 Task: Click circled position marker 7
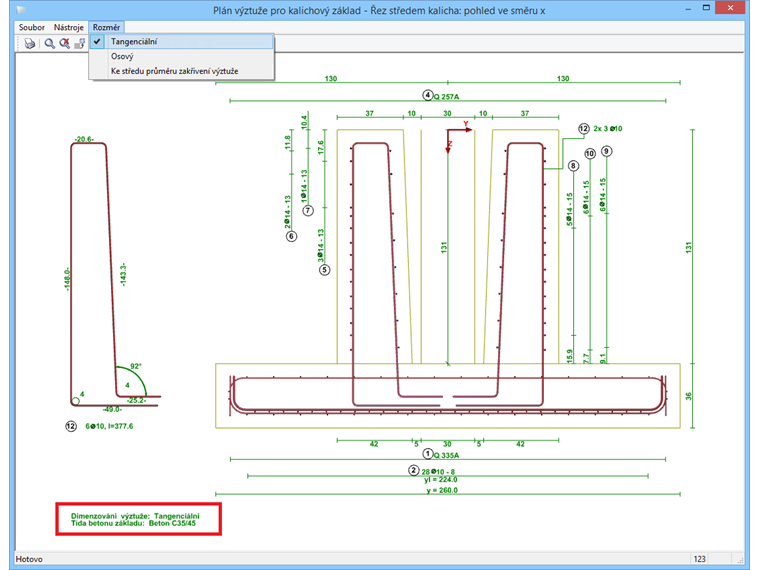pos(308,210)
